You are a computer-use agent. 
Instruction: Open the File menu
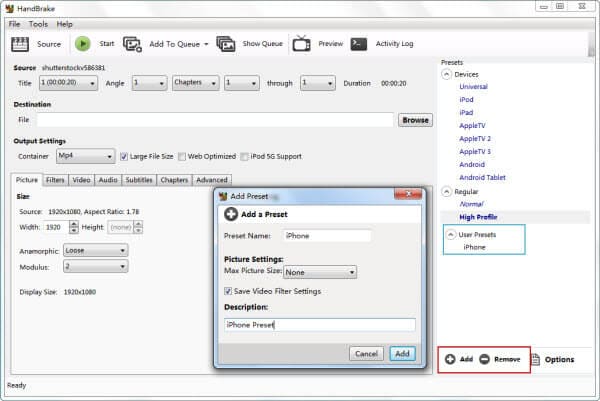tap(15, 24)
